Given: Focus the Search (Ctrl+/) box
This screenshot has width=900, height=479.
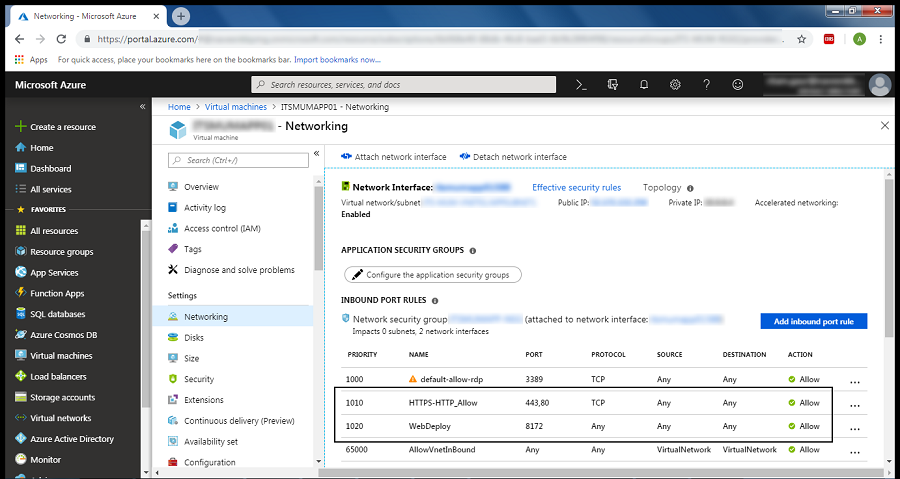Looking at the screenshot, I should pos(238,161).
